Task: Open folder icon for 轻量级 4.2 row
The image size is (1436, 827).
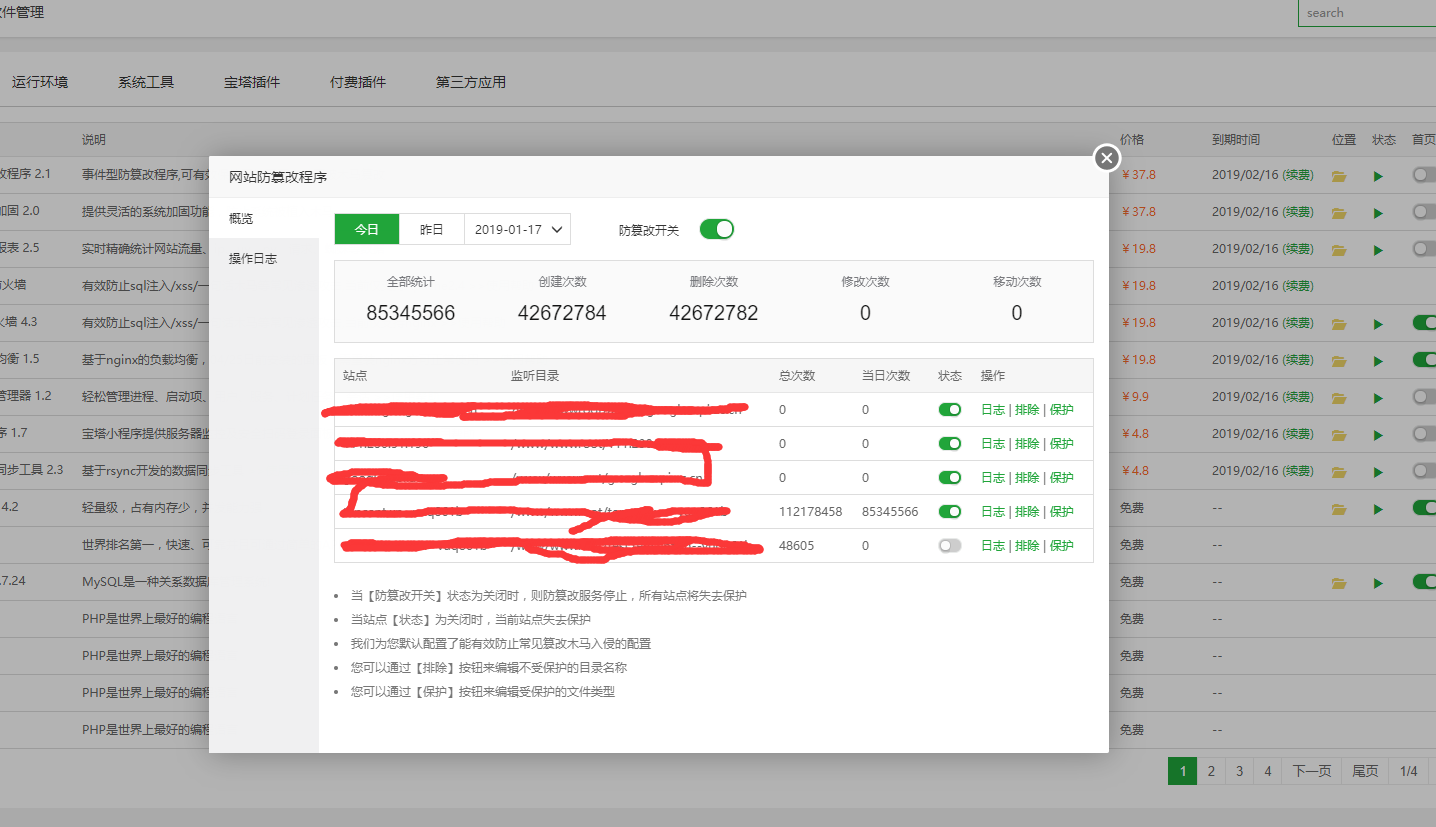Action: (1339, 509)
